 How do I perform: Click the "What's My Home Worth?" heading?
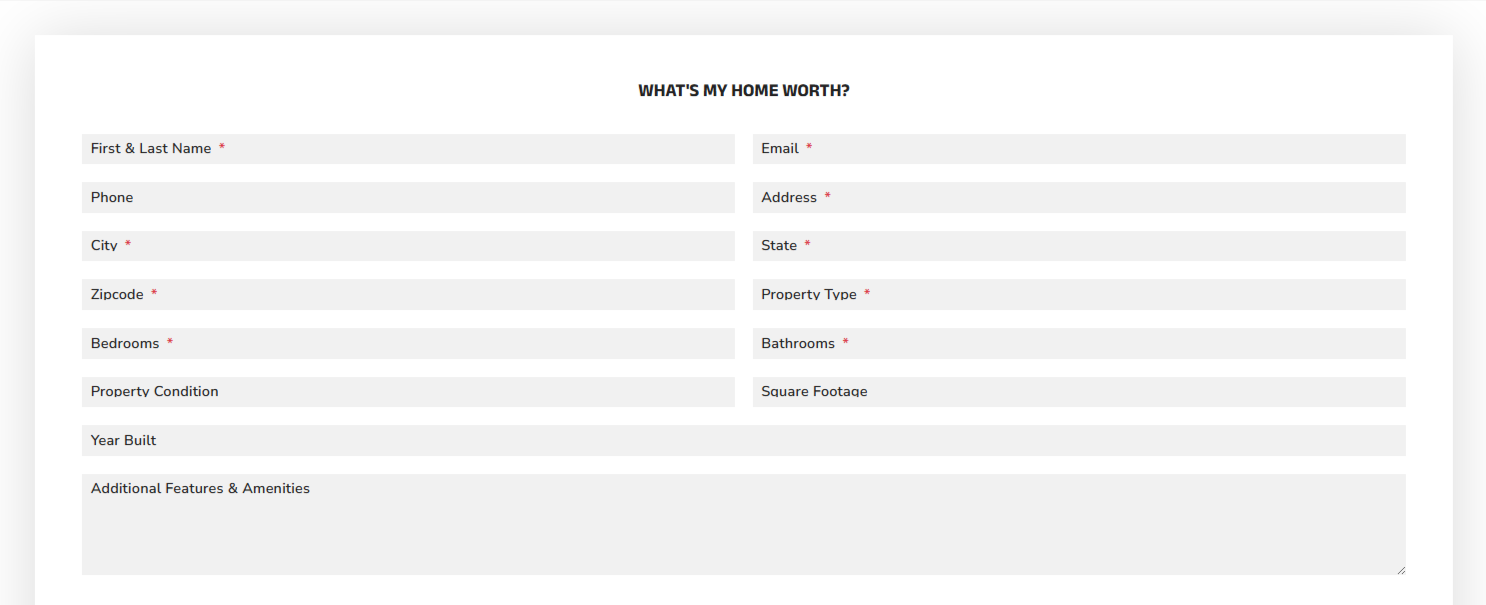(744, 91)
